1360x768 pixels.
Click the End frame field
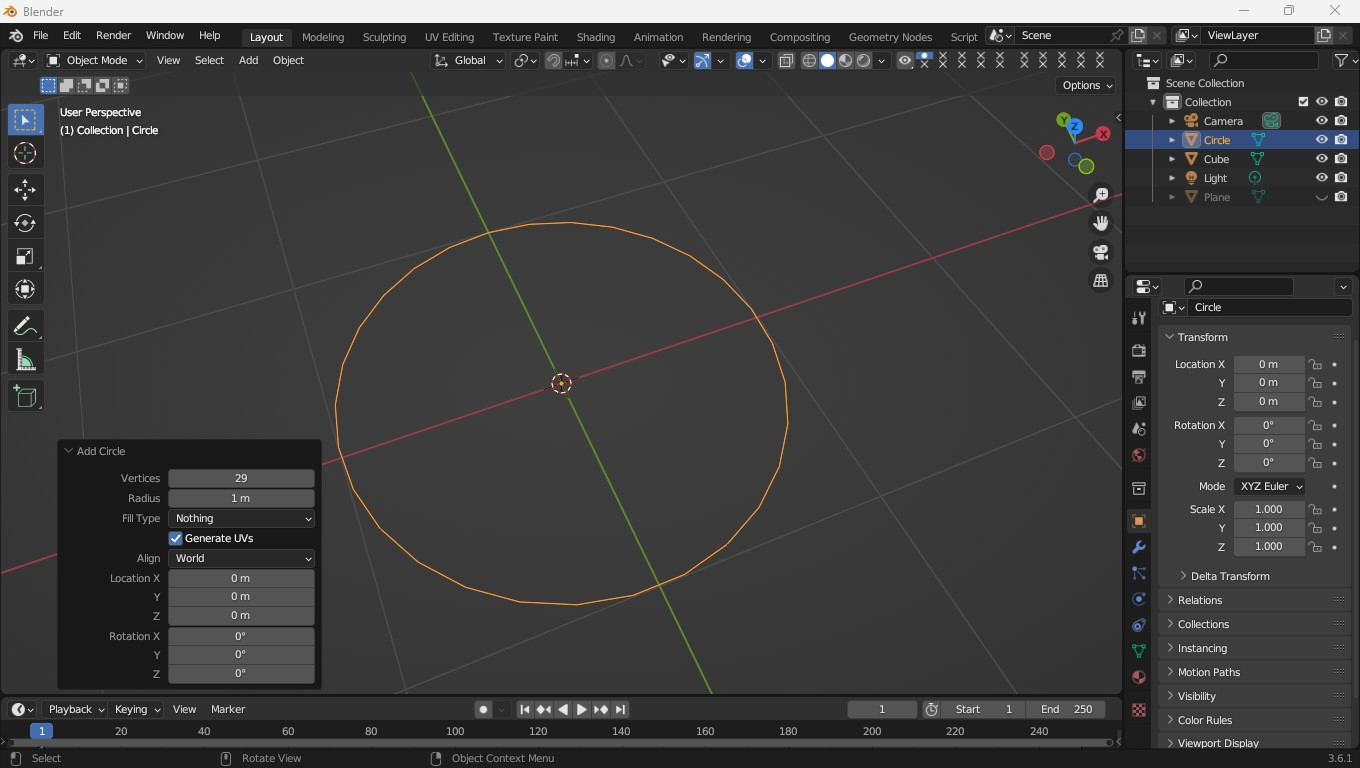point(1067,709)
